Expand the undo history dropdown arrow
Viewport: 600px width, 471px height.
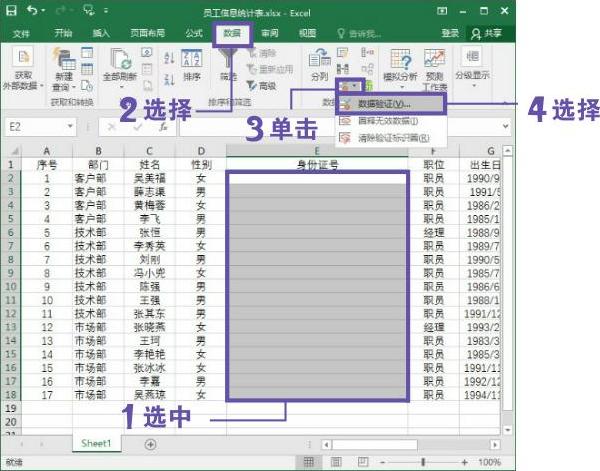click(43, 11)
